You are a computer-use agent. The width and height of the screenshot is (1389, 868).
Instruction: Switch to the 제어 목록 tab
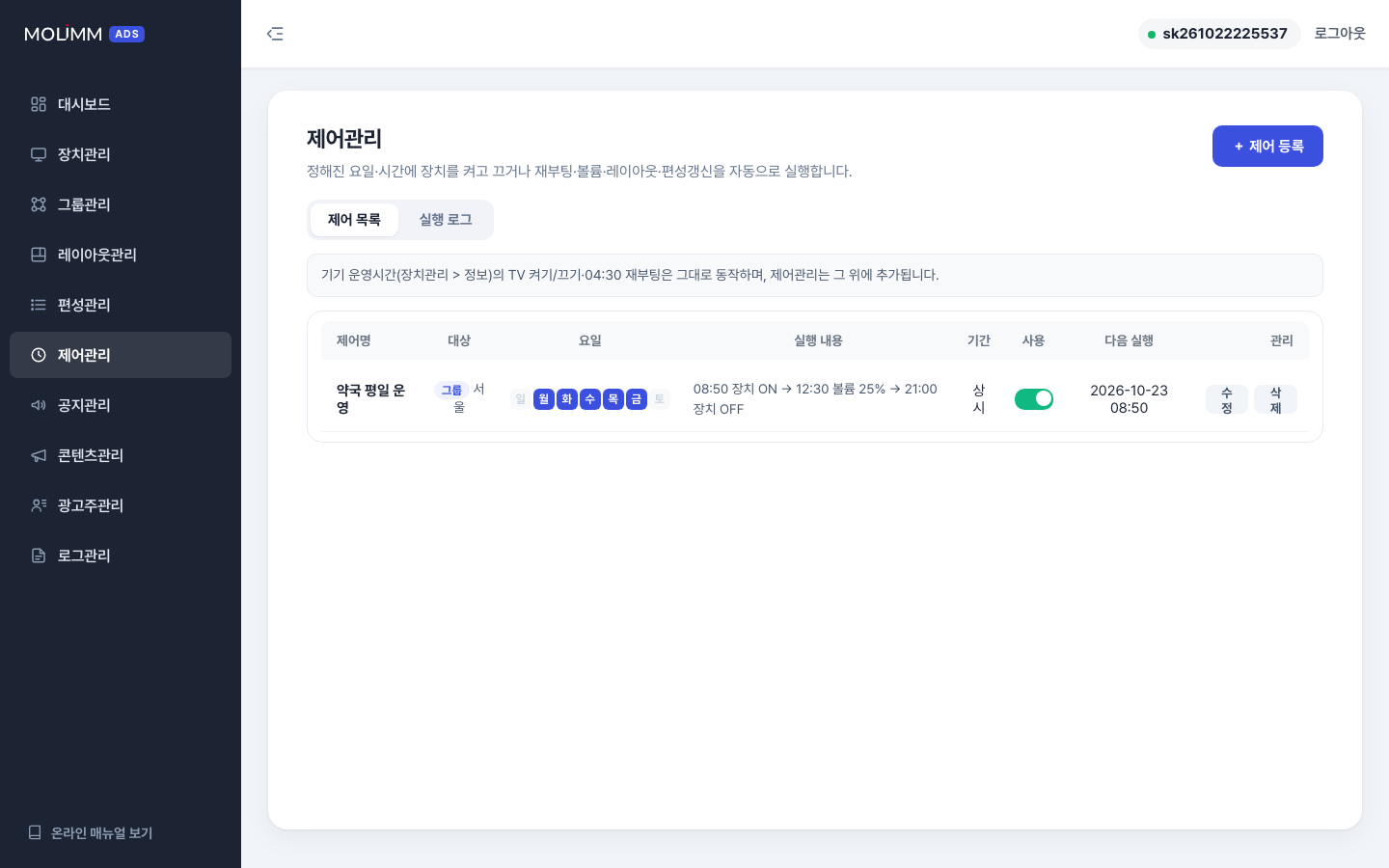[x=354, y=220]
